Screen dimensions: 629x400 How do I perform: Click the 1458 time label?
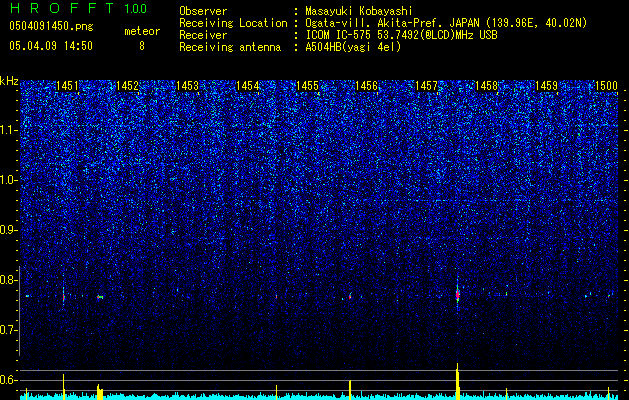(x=487, y=85)
